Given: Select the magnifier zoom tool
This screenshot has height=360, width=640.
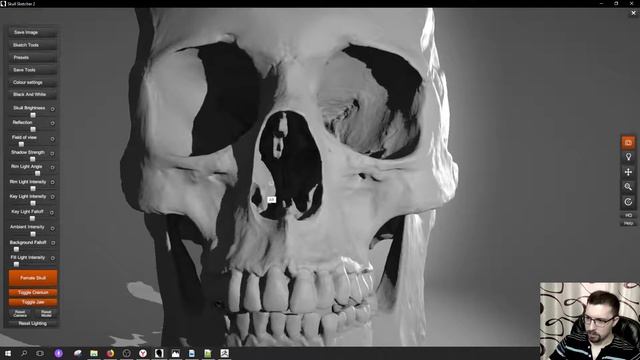Looking at the screenshot, I should [628, 187].
